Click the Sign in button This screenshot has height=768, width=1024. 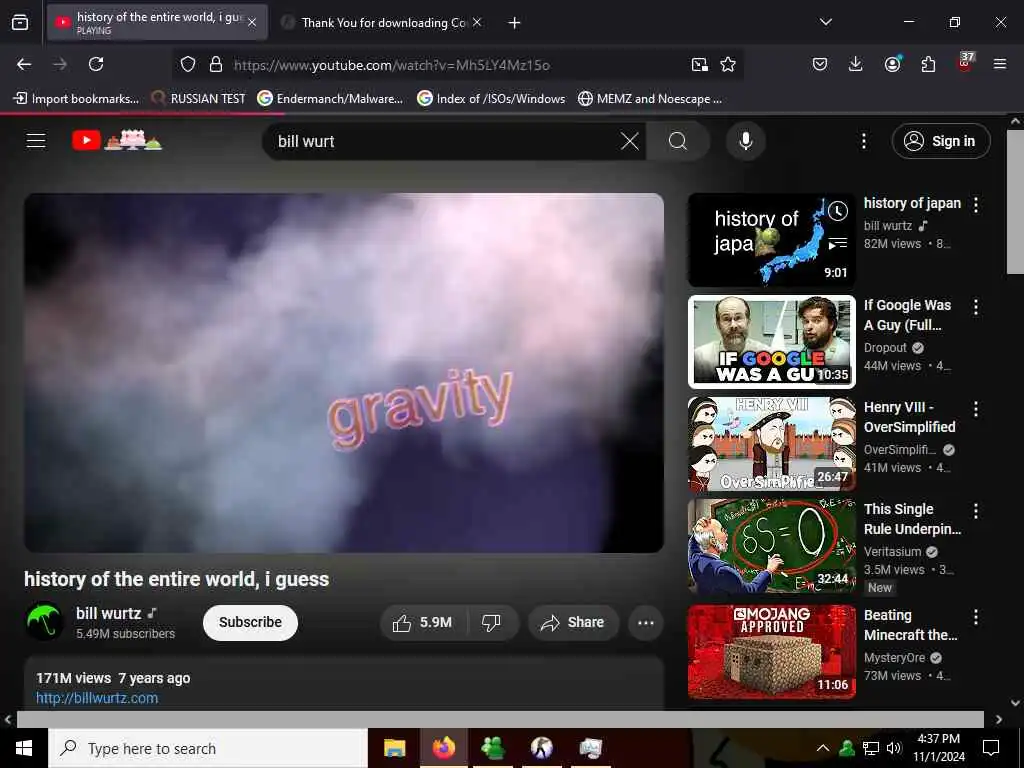pyautogui.click(x=940, y=141)
